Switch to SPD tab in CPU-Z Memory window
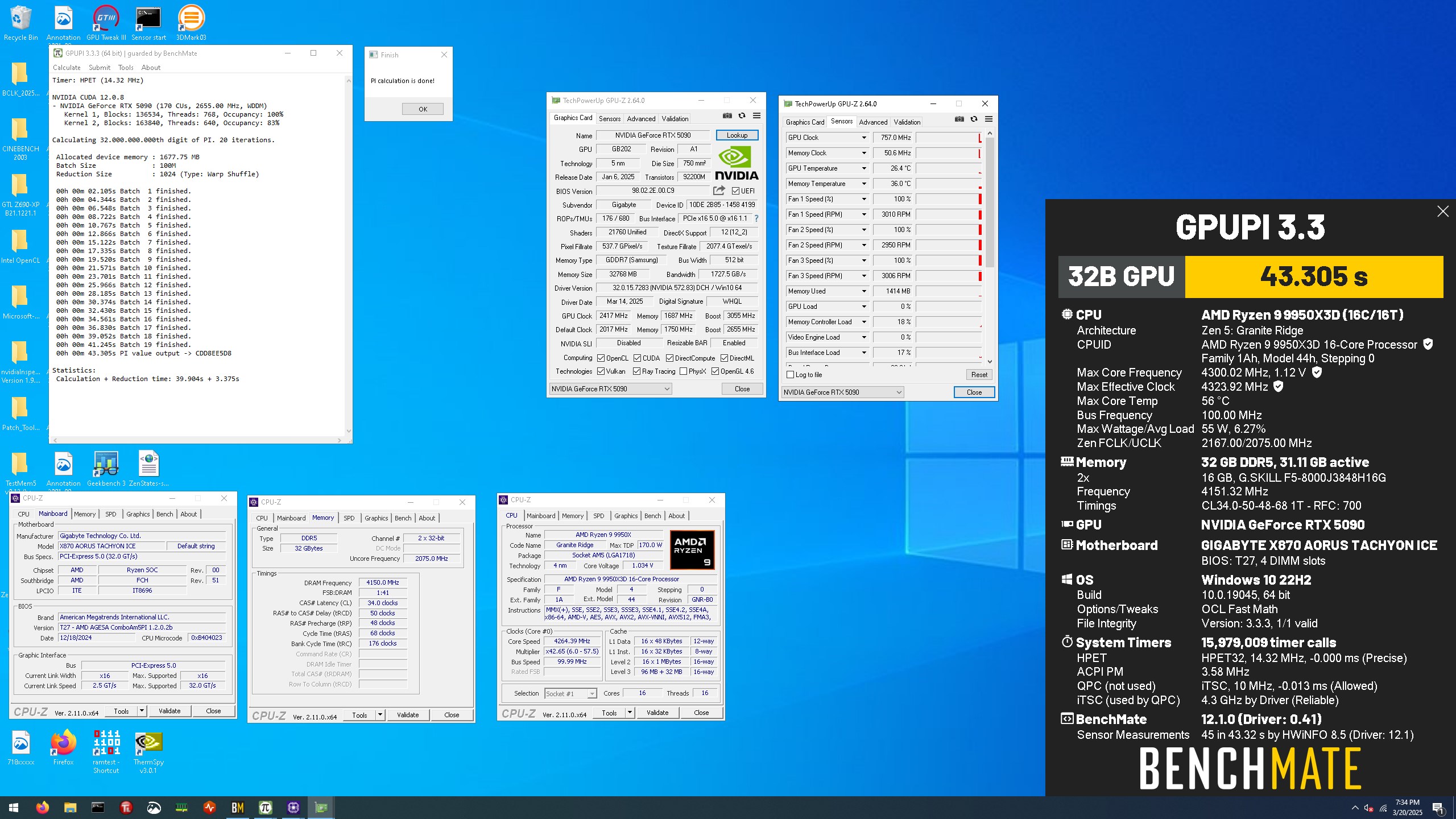Screen dimensions: 1456x819 pos(349,518)
